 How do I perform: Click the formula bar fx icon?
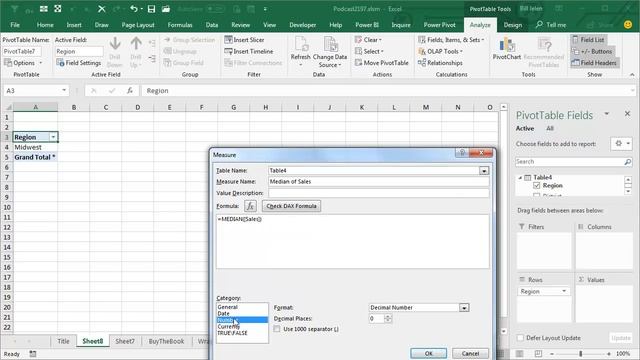(130, 91)
